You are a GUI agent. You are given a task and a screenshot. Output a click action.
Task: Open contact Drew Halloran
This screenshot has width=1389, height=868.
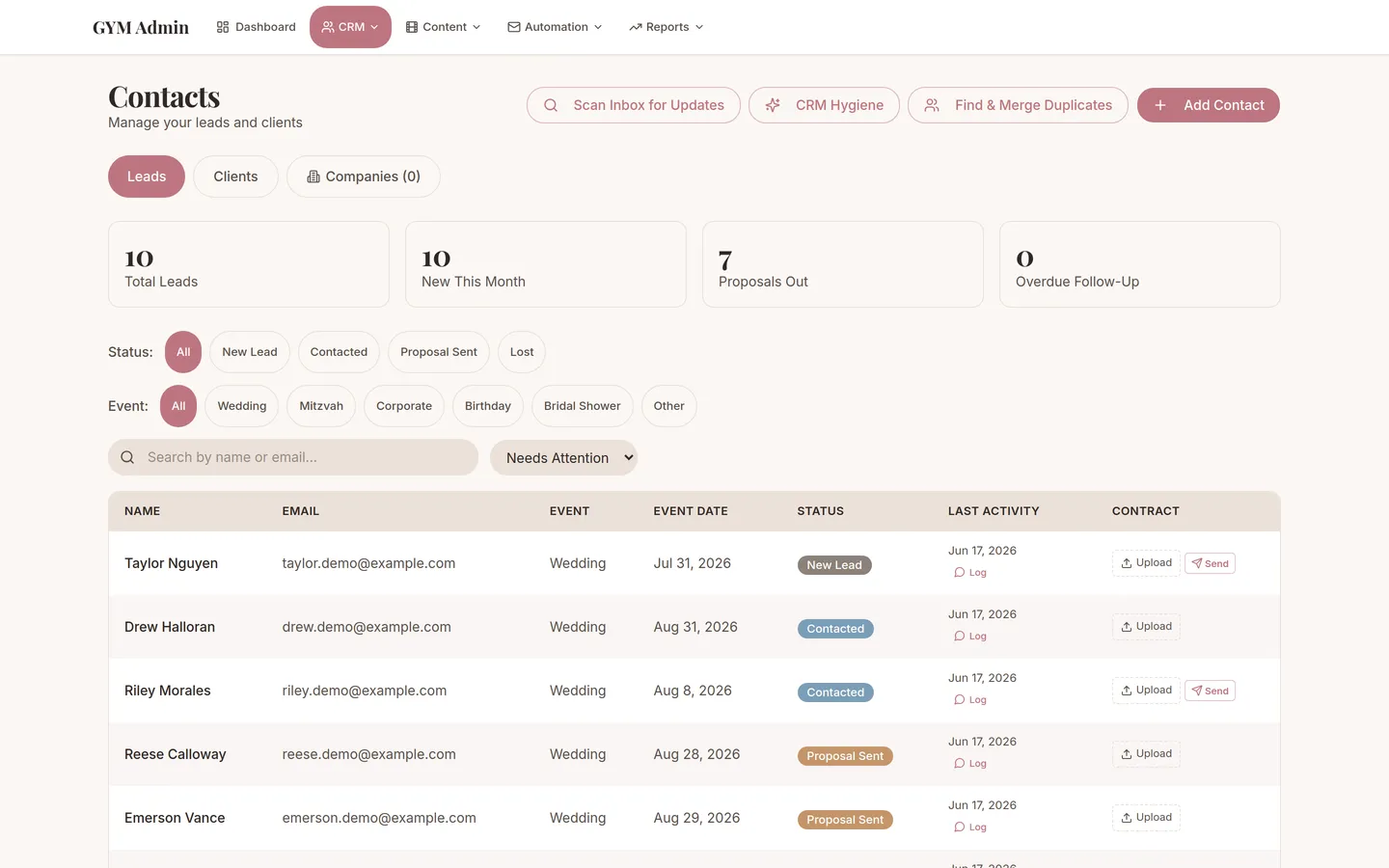pos(170,627)
